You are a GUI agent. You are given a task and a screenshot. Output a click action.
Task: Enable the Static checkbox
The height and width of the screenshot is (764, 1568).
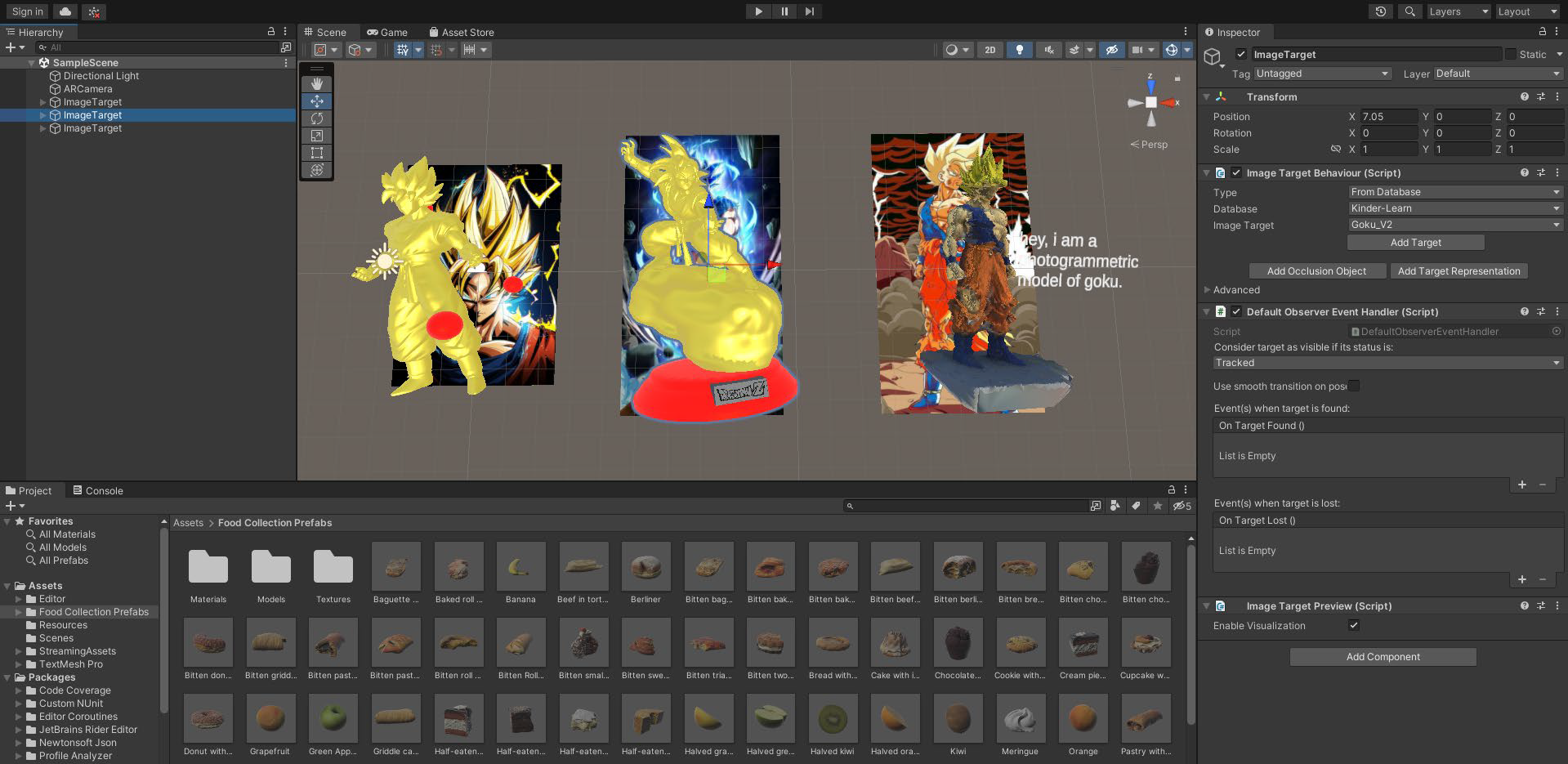1511,55
